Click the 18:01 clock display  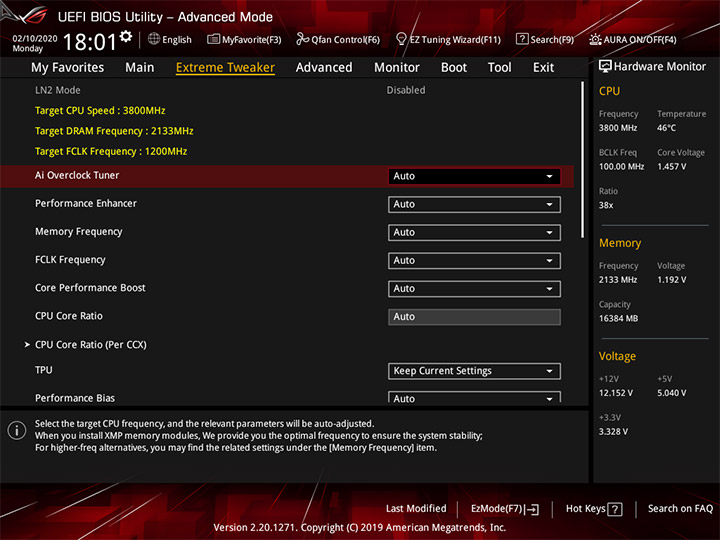pos(90,42)
